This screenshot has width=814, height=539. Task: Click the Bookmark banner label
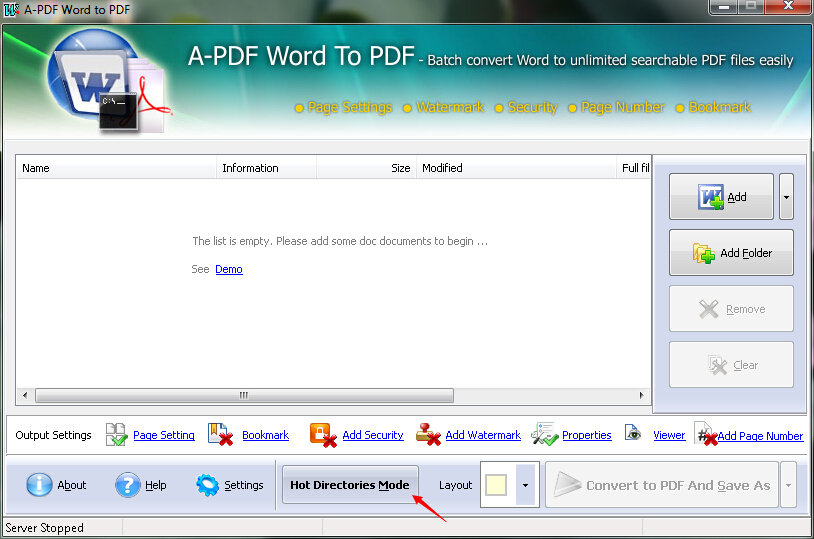(720, 107)
